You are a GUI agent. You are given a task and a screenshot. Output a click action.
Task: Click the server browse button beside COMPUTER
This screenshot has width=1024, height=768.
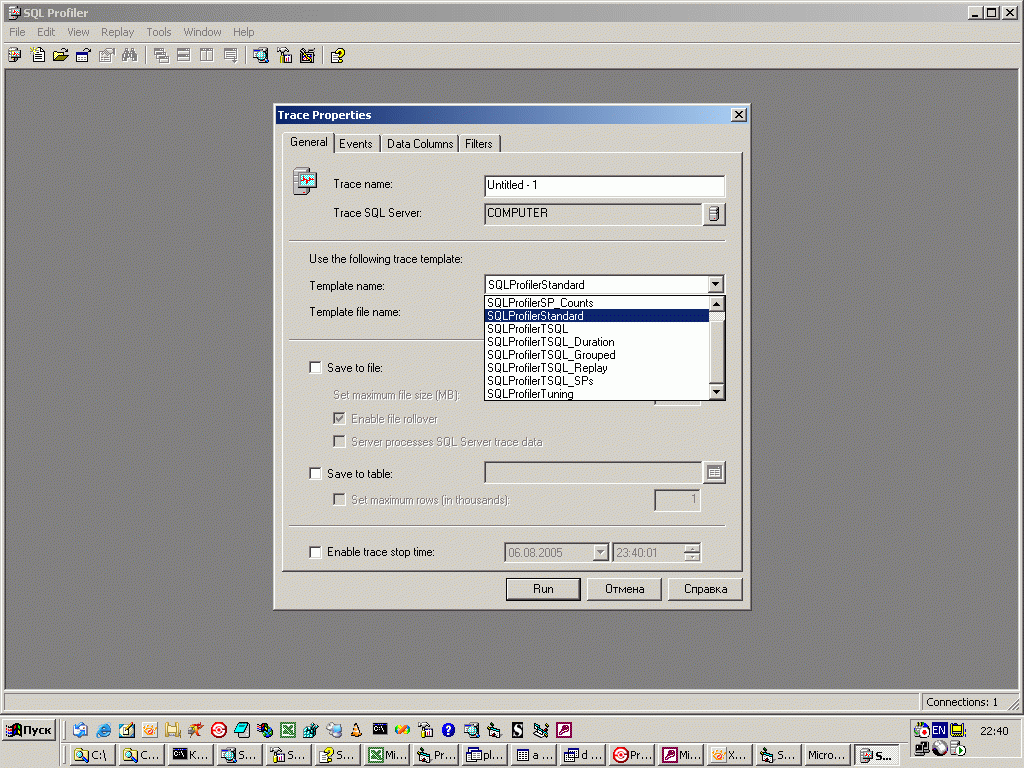tap(714, 214)
